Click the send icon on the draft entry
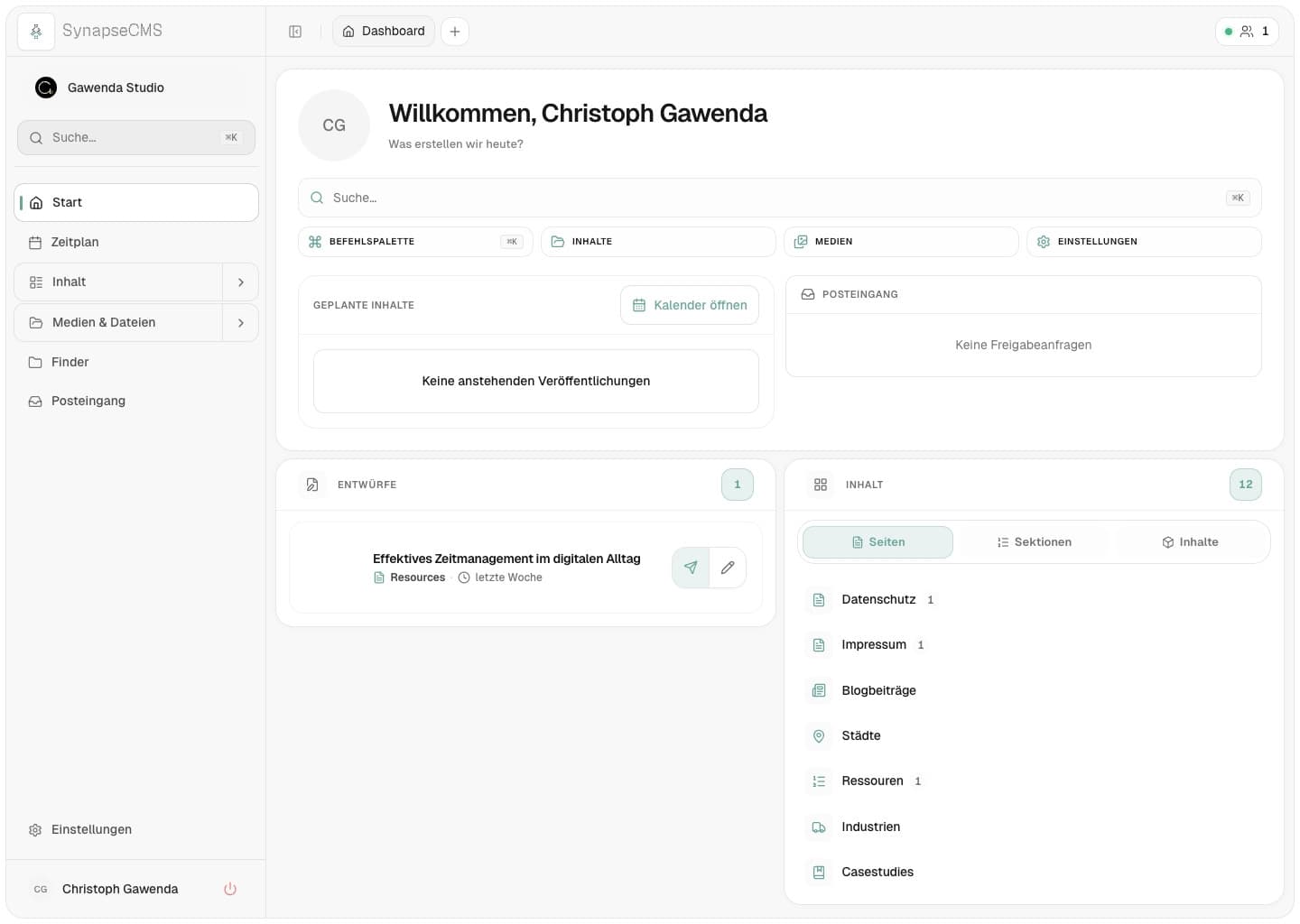The image size is (1300, 924). (x=691, y=568)
